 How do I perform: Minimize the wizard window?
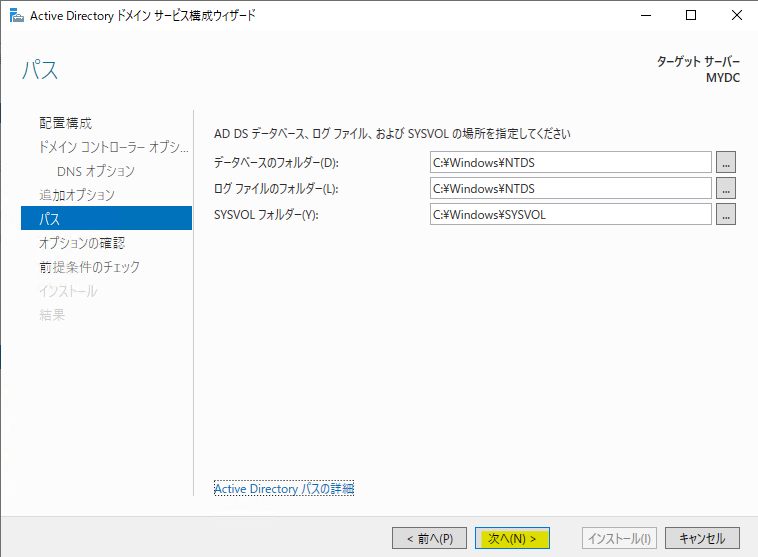tap(645, 15)
